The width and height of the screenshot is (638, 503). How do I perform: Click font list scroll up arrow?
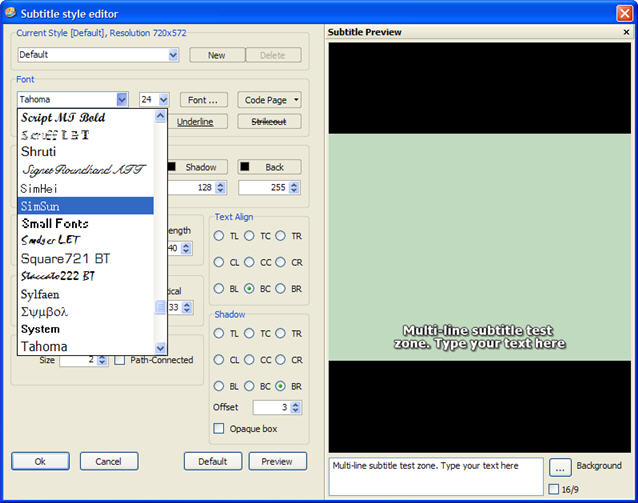coord(160,116)
